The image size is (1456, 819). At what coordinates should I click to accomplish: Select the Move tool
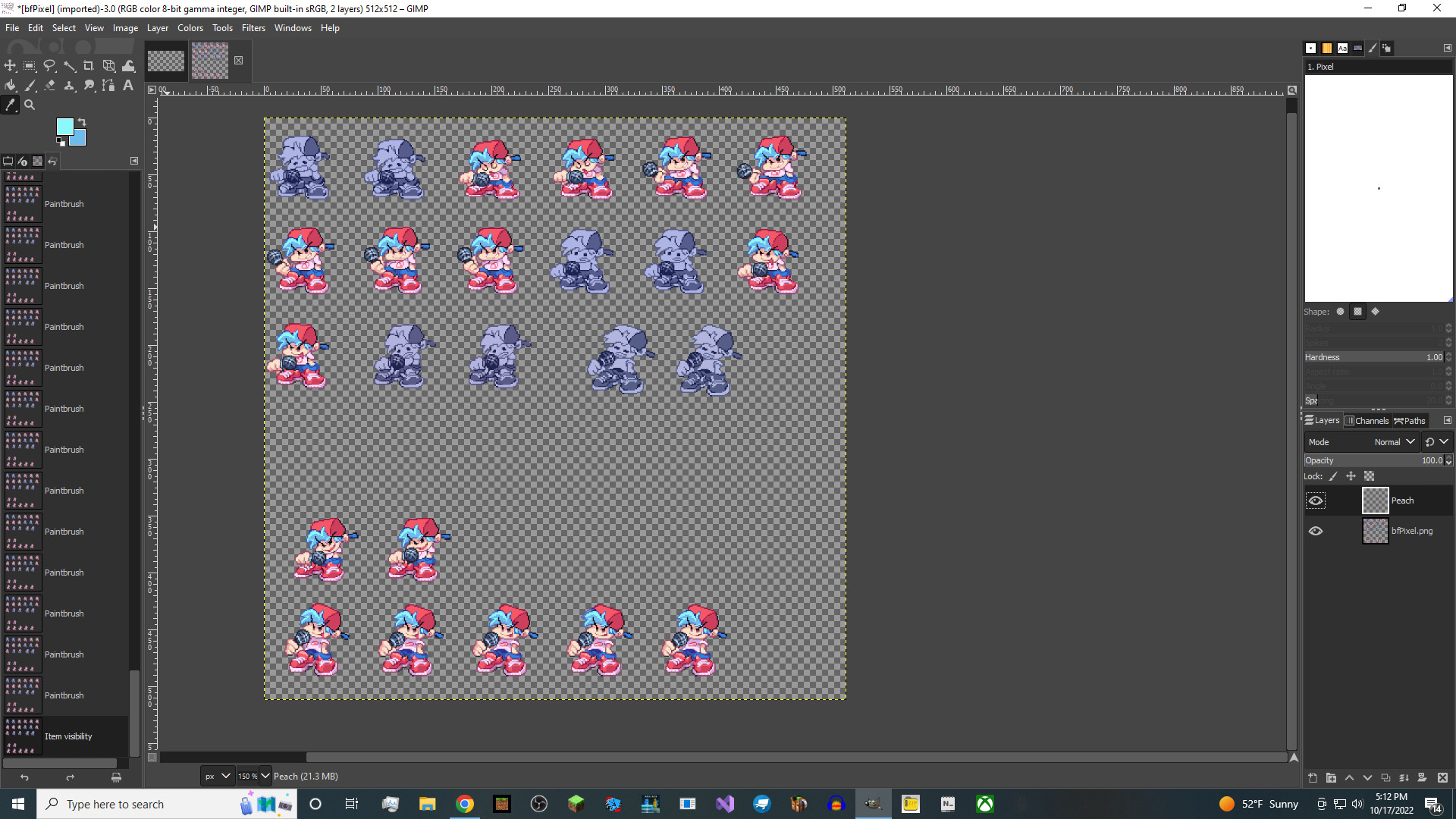10,66
